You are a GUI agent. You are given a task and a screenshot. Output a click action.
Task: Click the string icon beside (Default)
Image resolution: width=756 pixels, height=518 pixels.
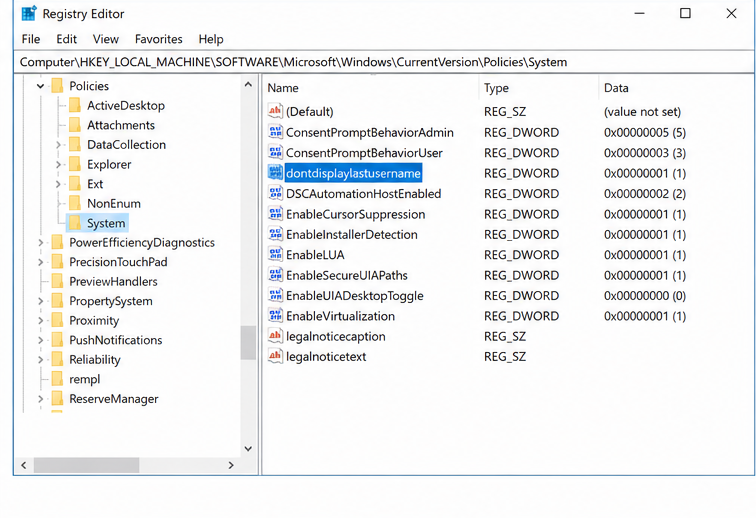click(275, 111)
